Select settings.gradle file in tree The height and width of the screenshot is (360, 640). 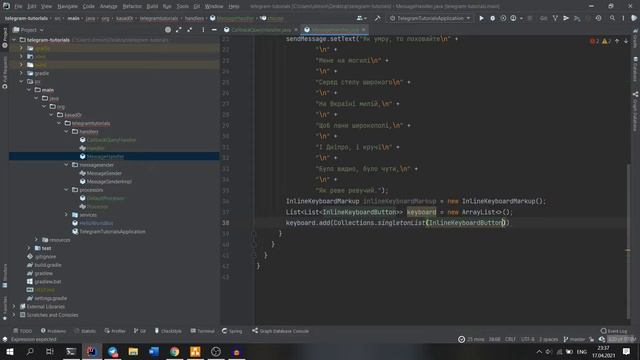pos(50,298)
